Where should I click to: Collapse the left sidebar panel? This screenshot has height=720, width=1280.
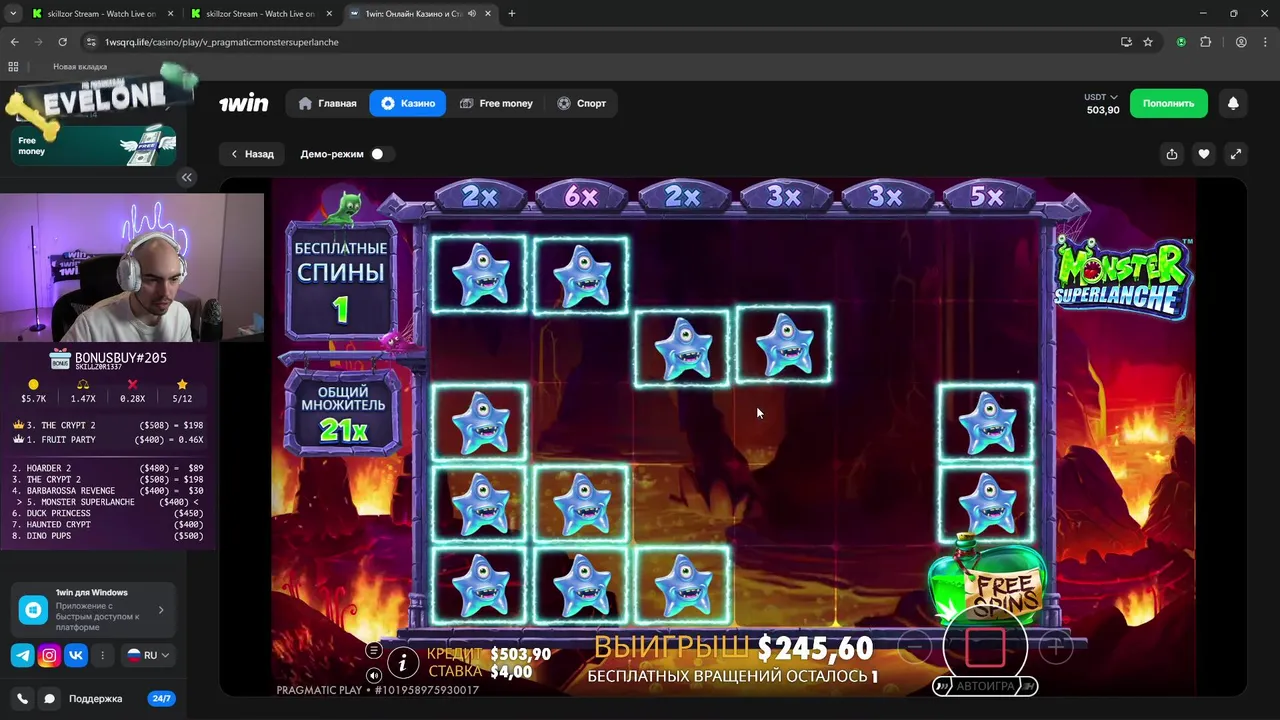(187, 177)
